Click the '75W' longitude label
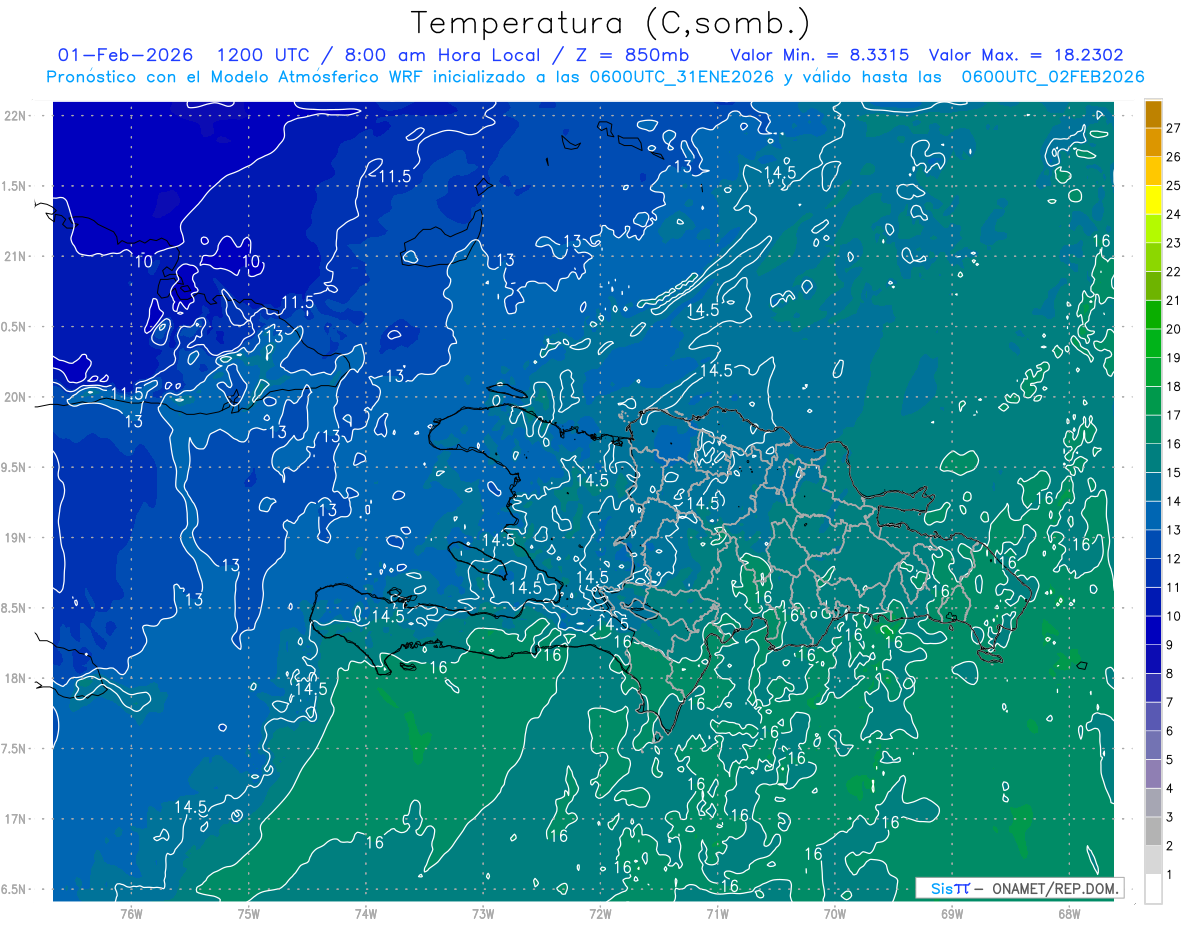This screenshot has height=927, width=1200. (248, 913)
